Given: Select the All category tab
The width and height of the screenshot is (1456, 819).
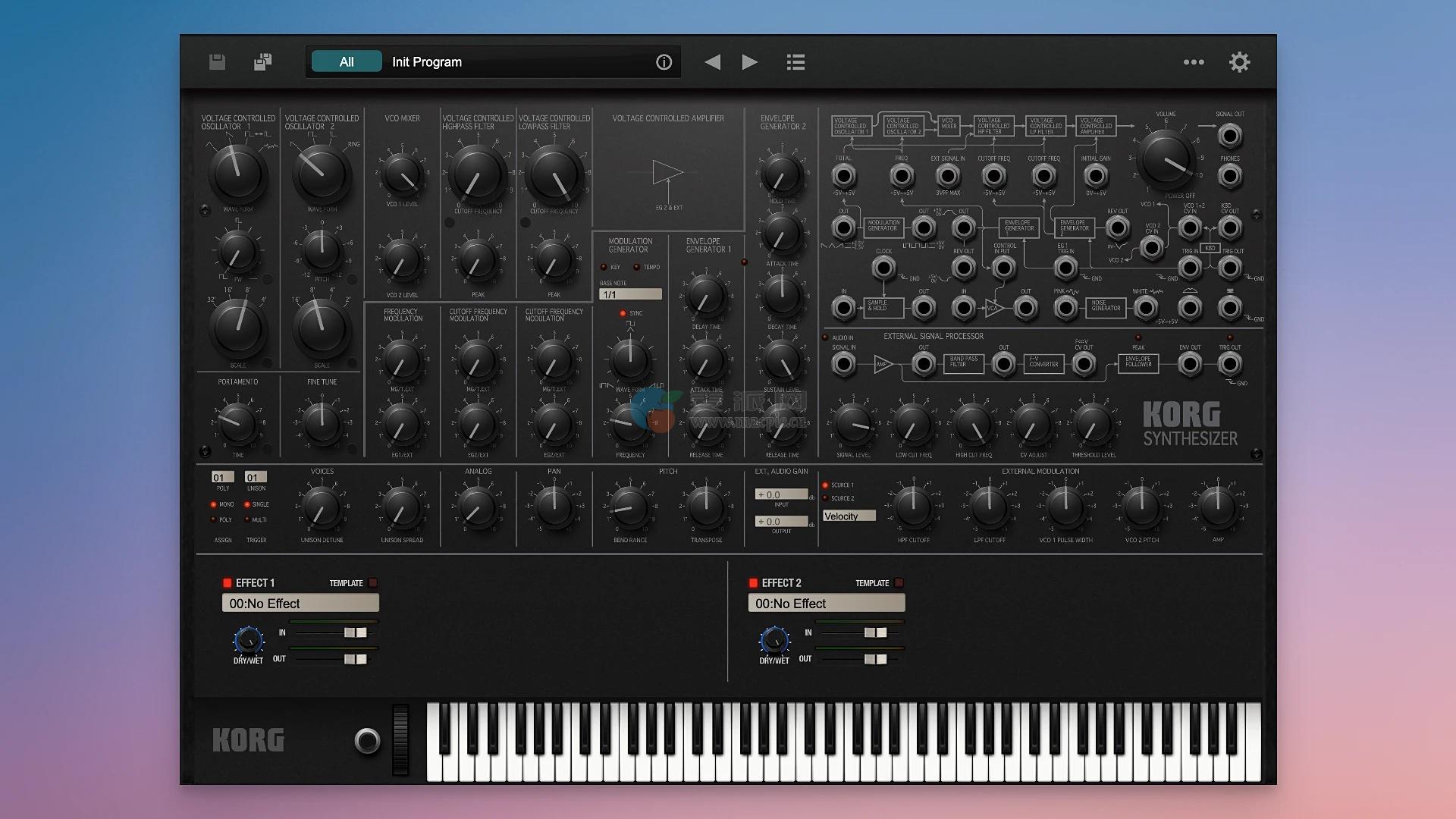Looking at the screenshot, I should click(347, 62).
